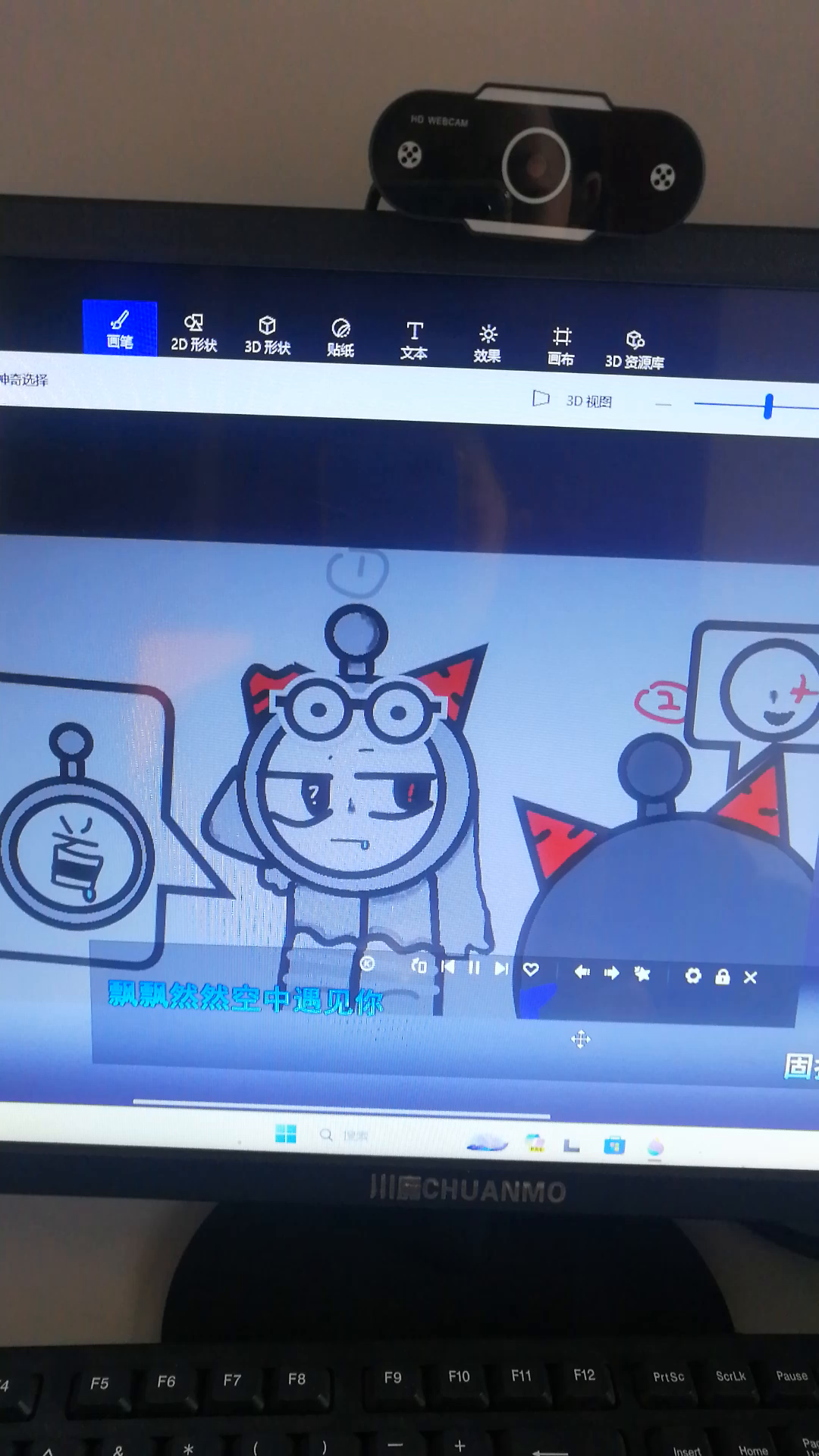Open Paint 3D from the taskbar
The width and height of the screenshot is (819, 1456).
pos(656,1147)
